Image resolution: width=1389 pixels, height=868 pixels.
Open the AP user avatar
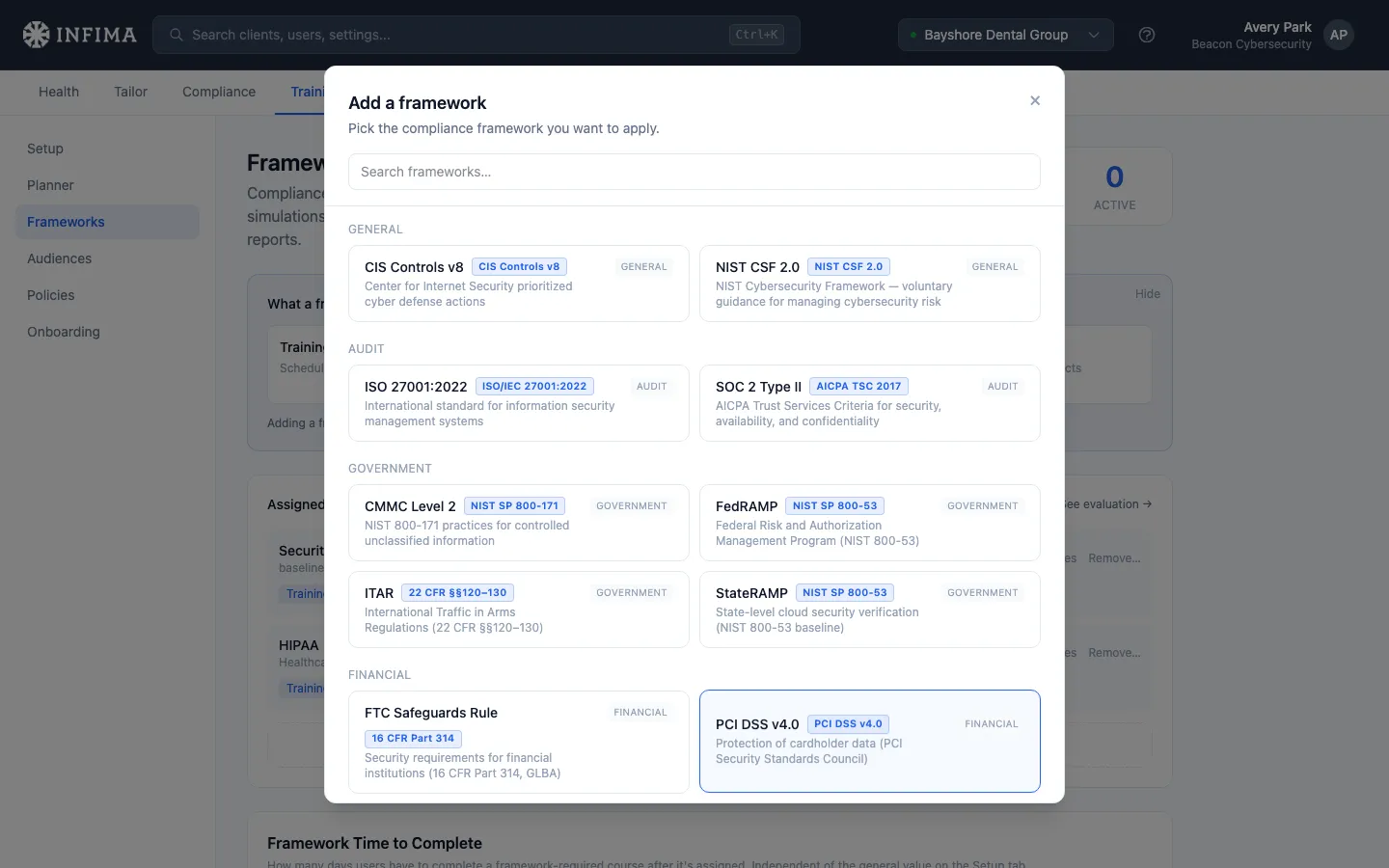pyautogui.click(x=1339, y=35)
